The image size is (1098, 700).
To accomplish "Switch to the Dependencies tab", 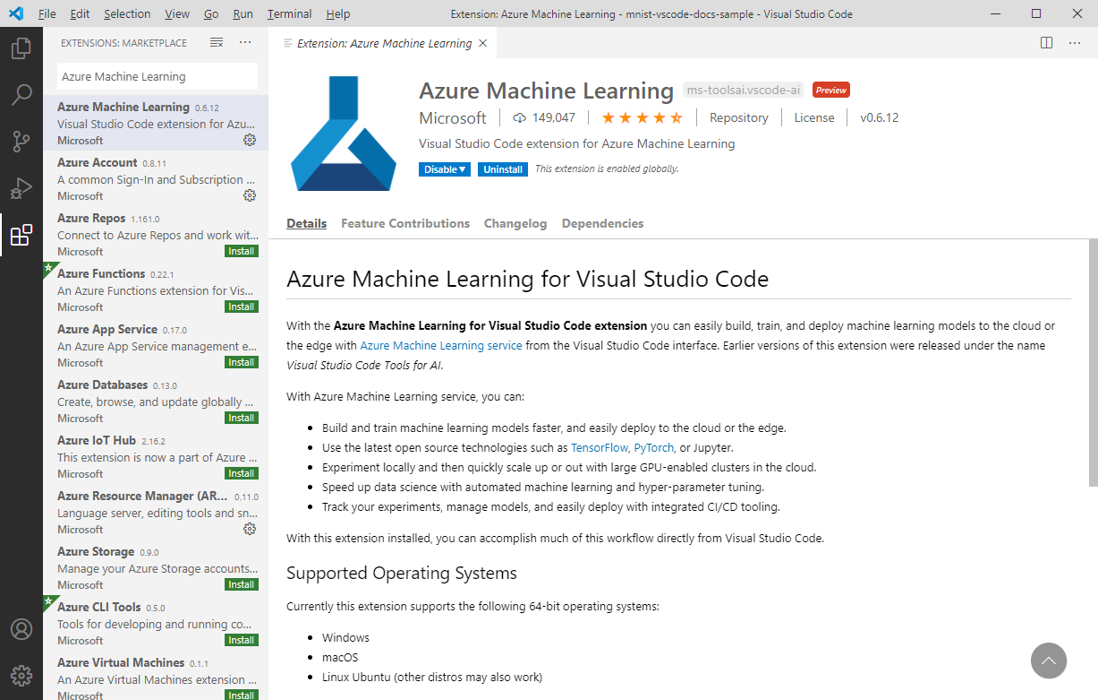I will click(602, 223).
